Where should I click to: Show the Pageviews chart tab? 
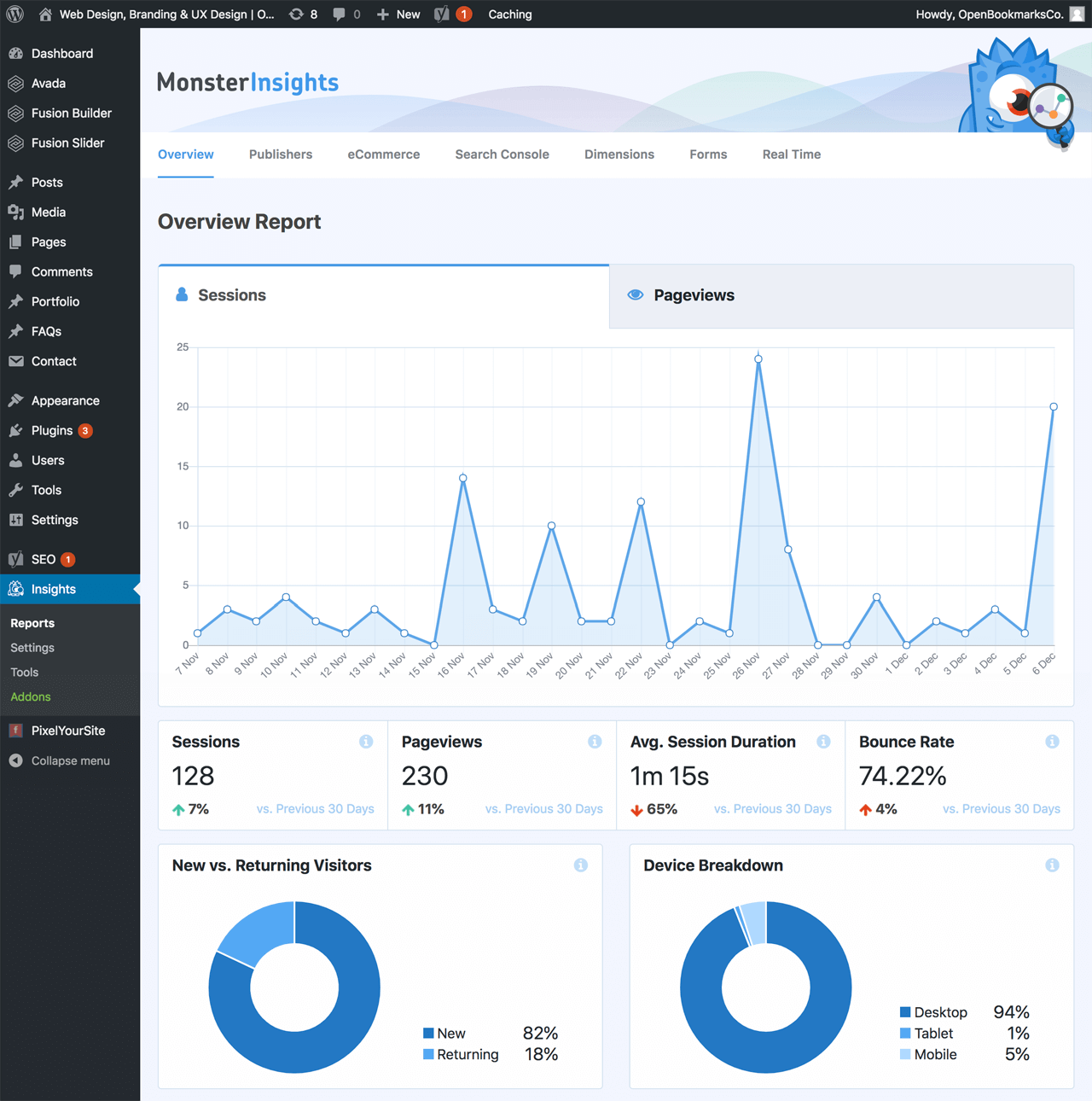pos(841,295)
